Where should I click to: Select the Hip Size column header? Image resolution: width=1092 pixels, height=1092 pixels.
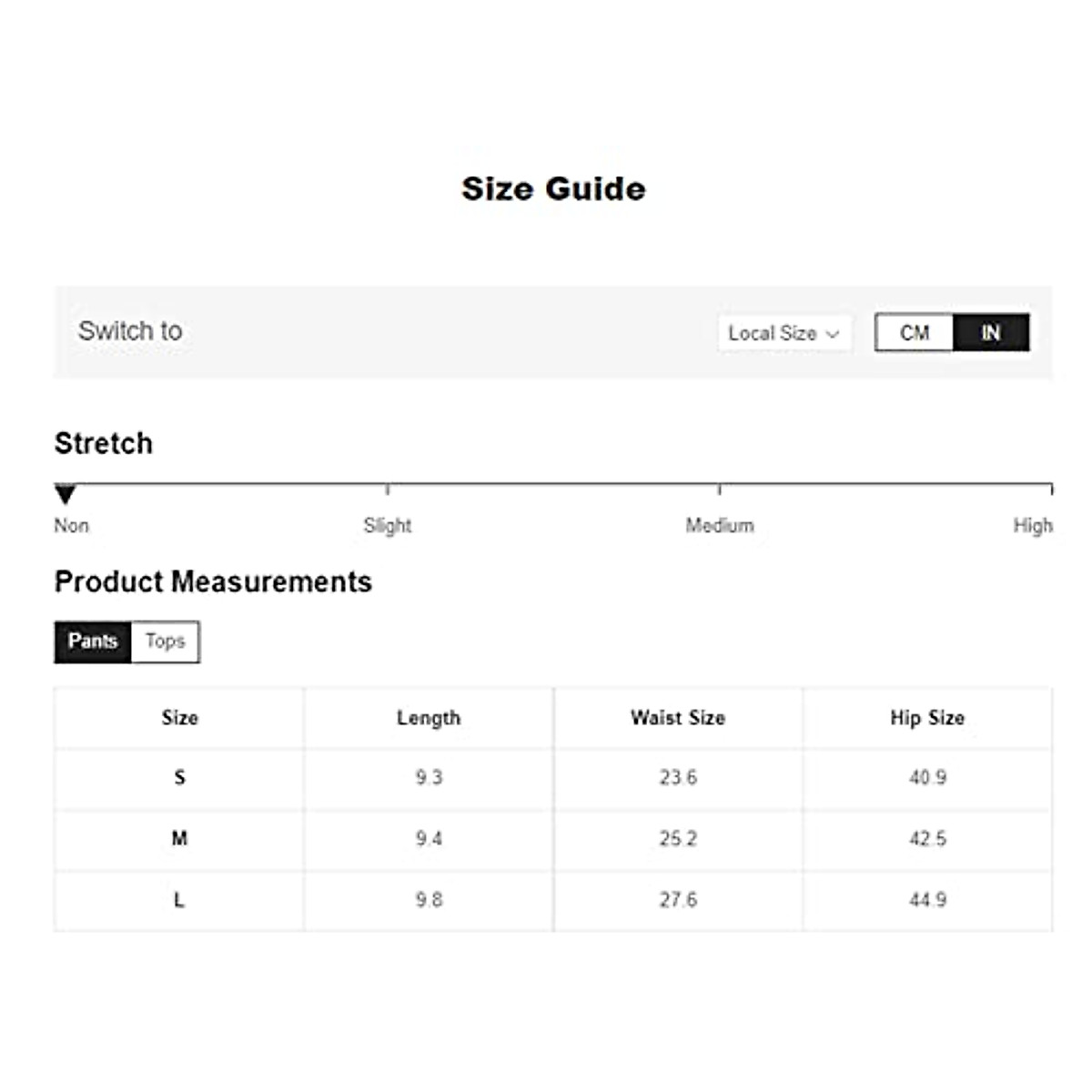tap(927, 718)
